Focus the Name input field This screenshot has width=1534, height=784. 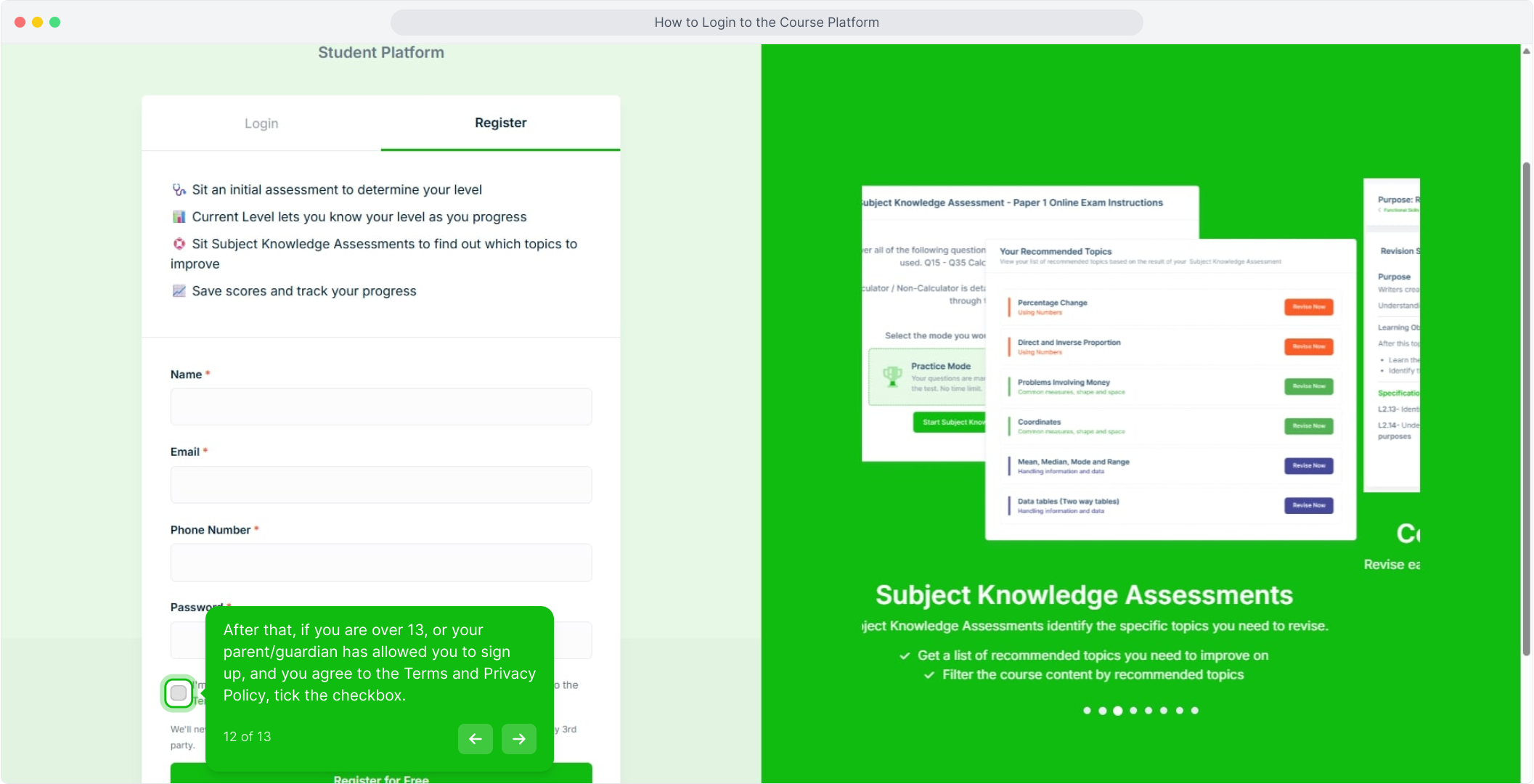tap(381, 407)
